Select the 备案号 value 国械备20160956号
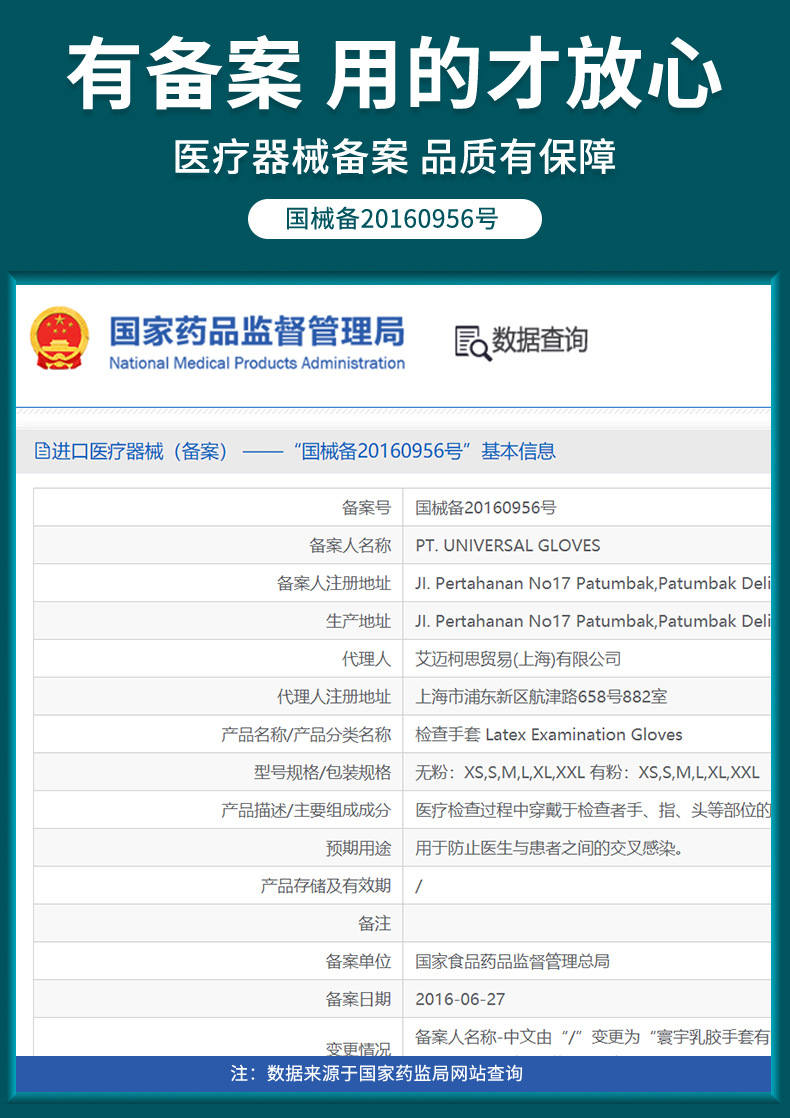790x1118 pixels. coord(486,508)
